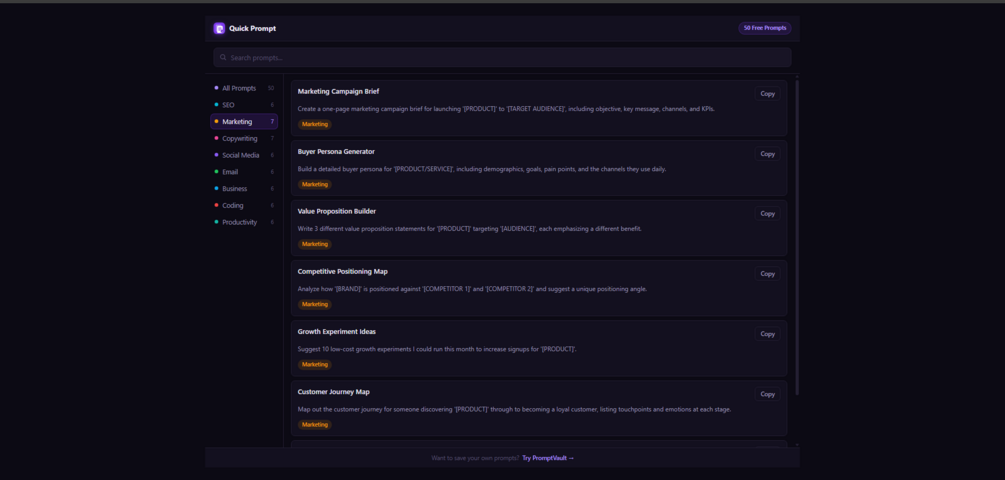
Task: Copy the Competitive Positioning Map prompt
Action: pyautogui.click(x=767, y=274)
